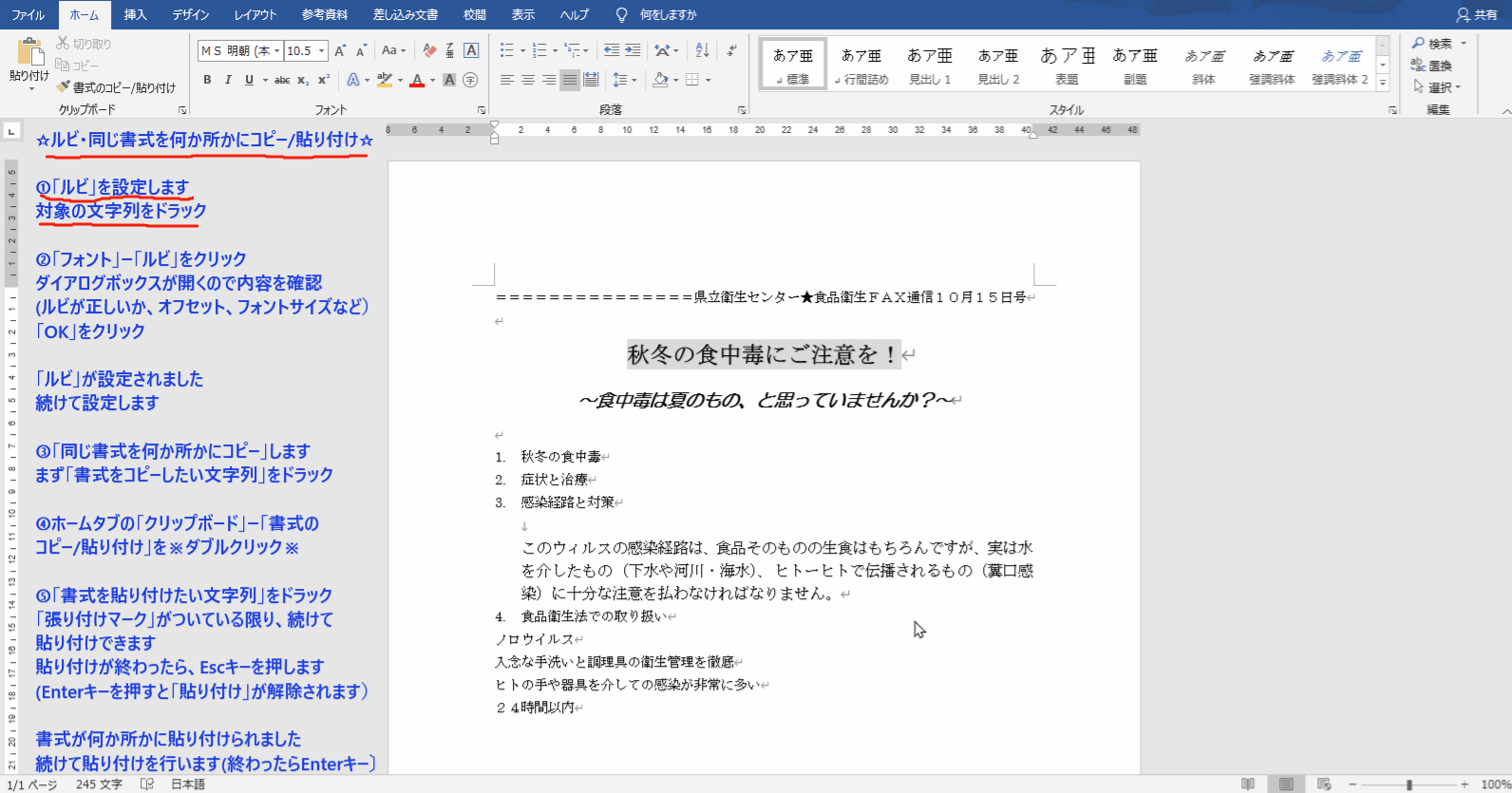Image resolution: width=1512 pixels, height=793 pixels.
Task: Click the zoom slider handle
Action: 1409,784
